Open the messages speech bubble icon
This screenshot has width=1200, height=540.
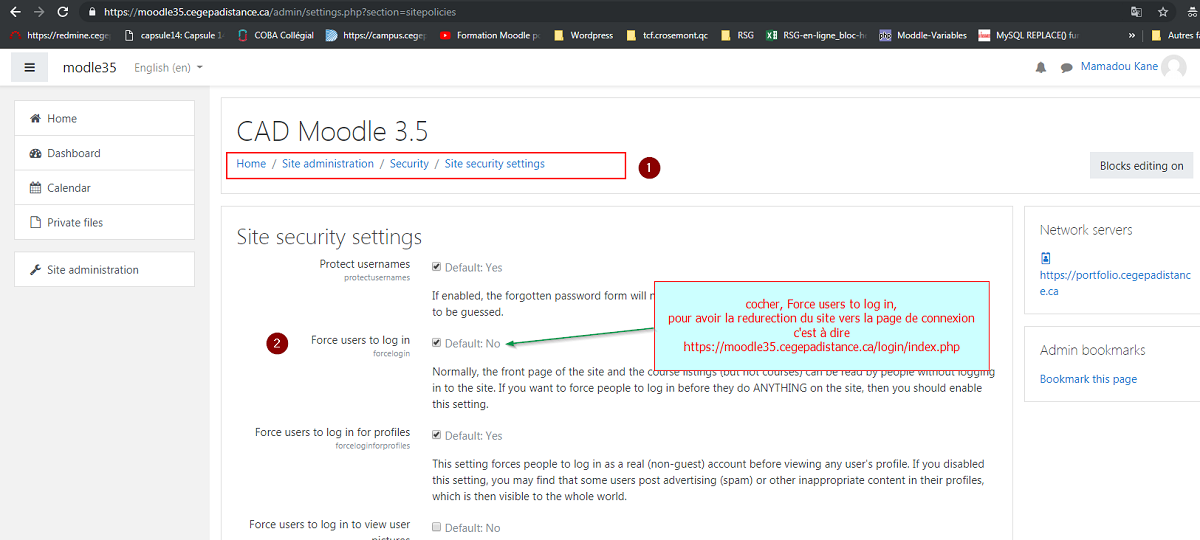point(1066,68)
